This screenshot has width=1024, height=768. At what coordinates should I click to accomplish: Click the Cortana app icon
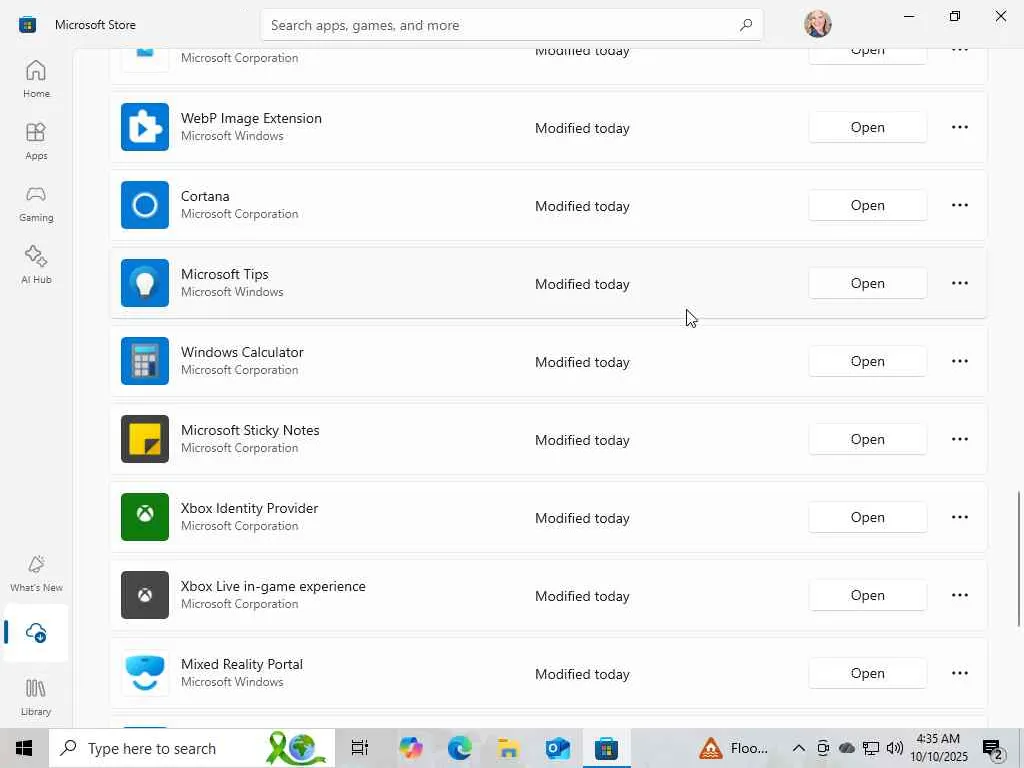145,205
